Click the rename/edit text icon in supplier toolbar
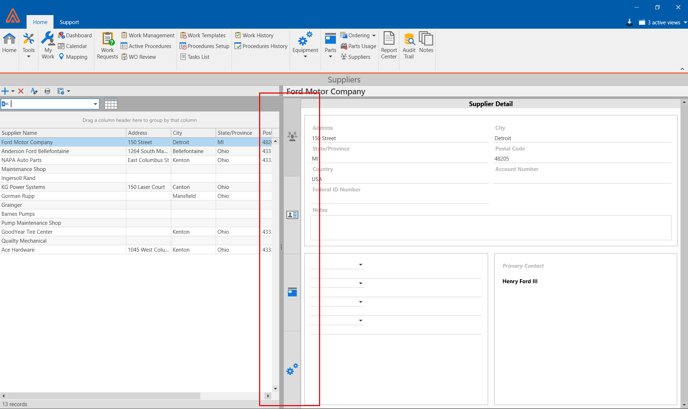The height and width of the screenshot is (409, 688). (x=34, y=91)
